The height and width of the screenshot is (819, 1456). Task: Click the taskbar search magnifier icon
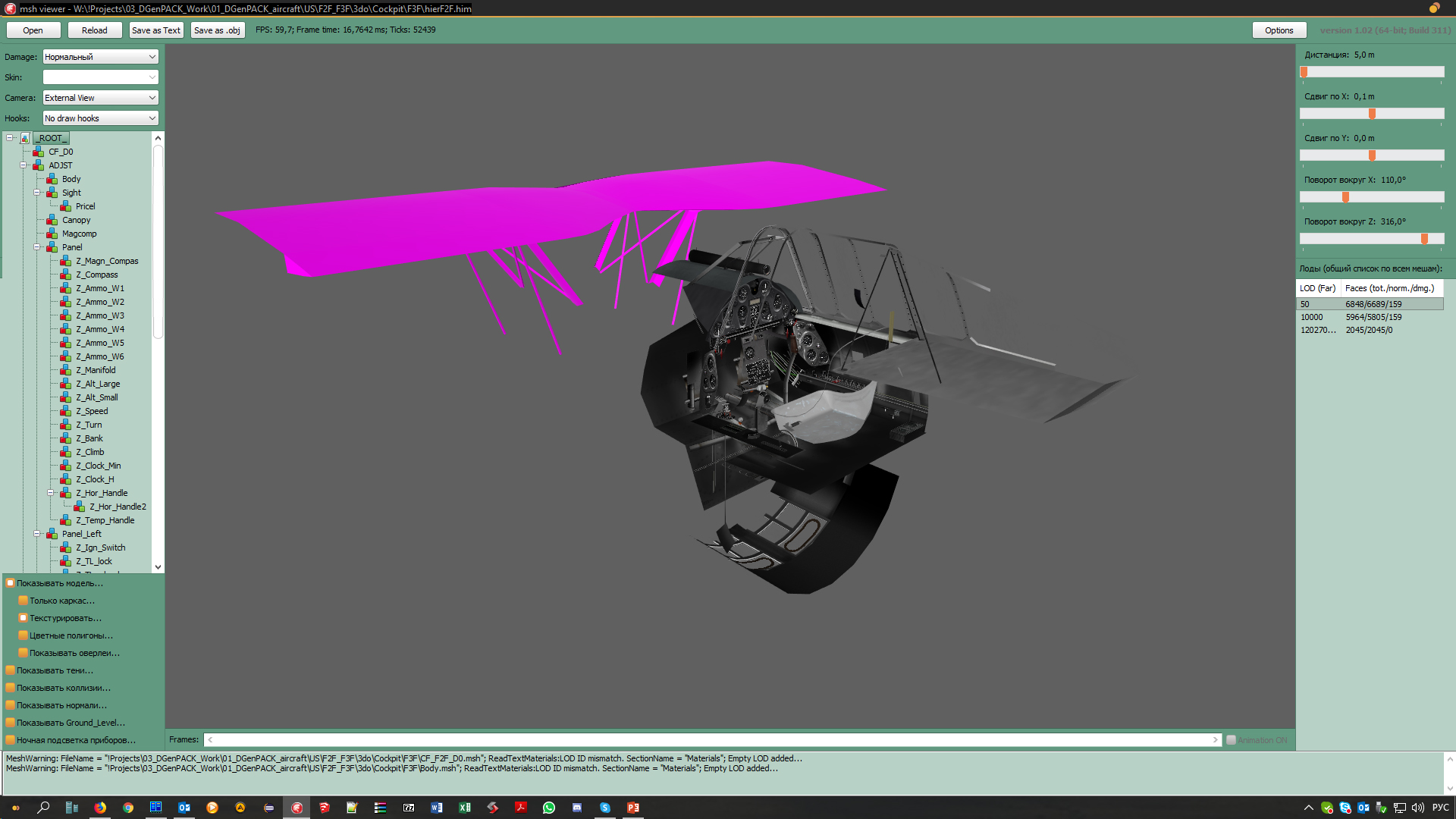[x=43, y=808]
